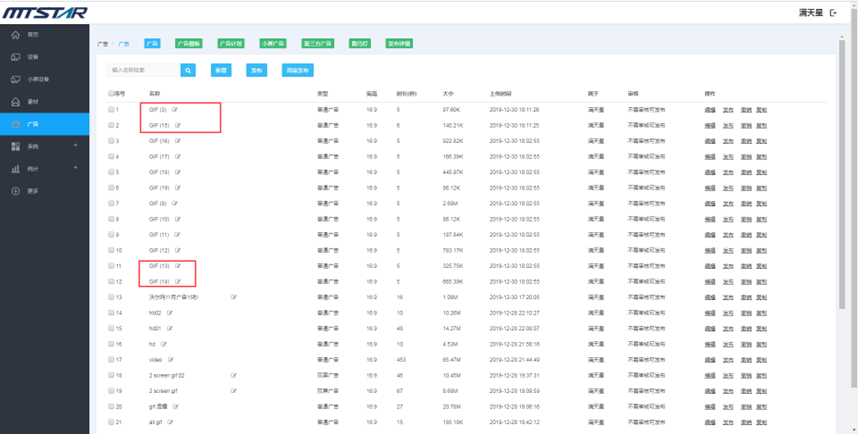Open the 小屏广告 tab
The image size is (858, 434).
273,44
